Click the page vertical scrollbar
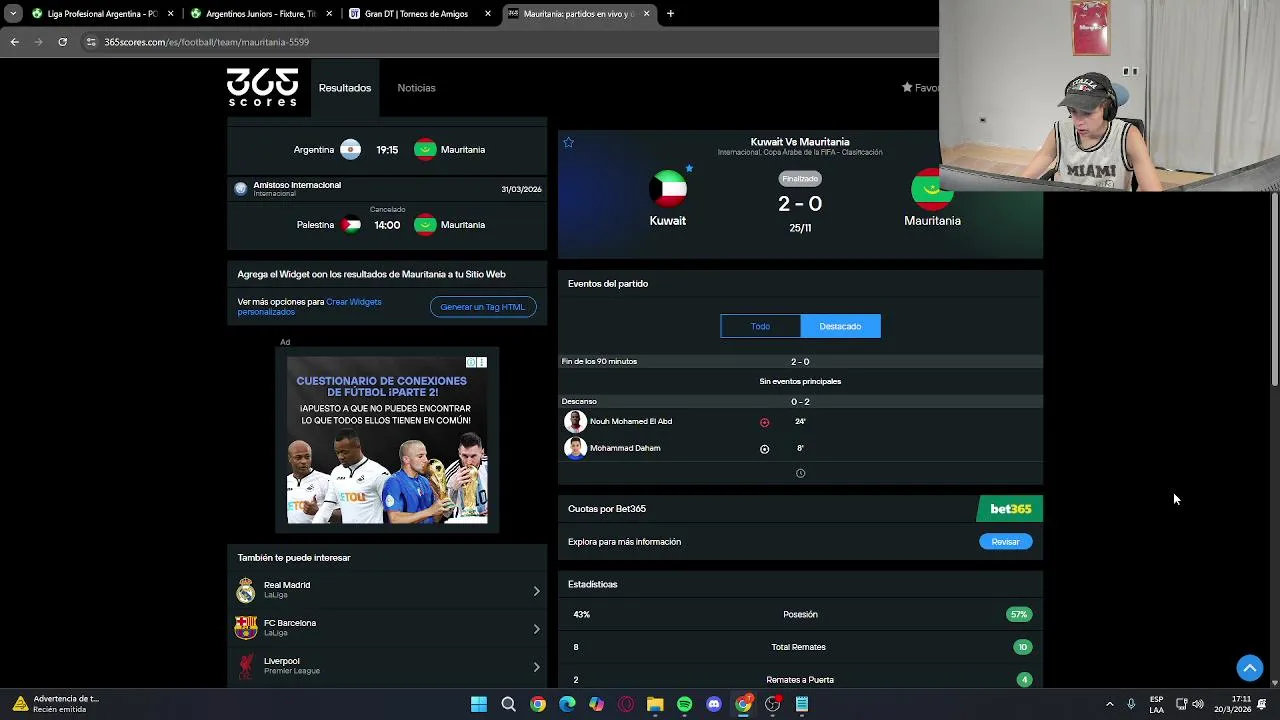This screenshot has height=720, width=1280. (x=1274, y=290)
